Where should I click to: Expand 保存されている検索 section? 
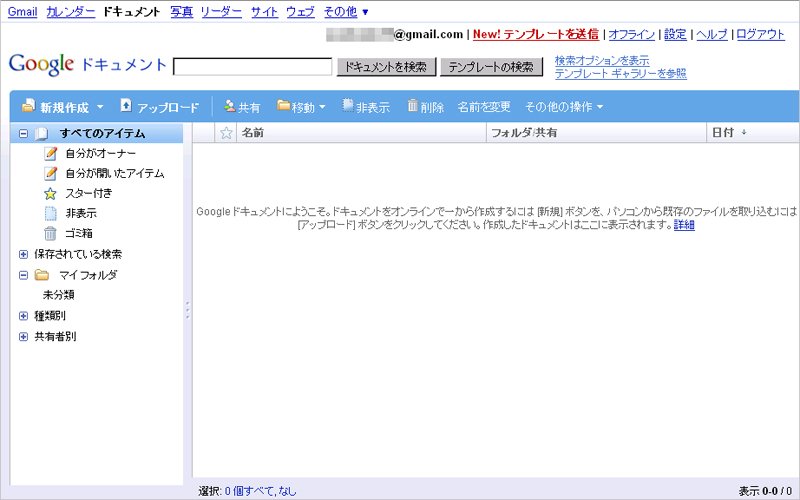23,254
